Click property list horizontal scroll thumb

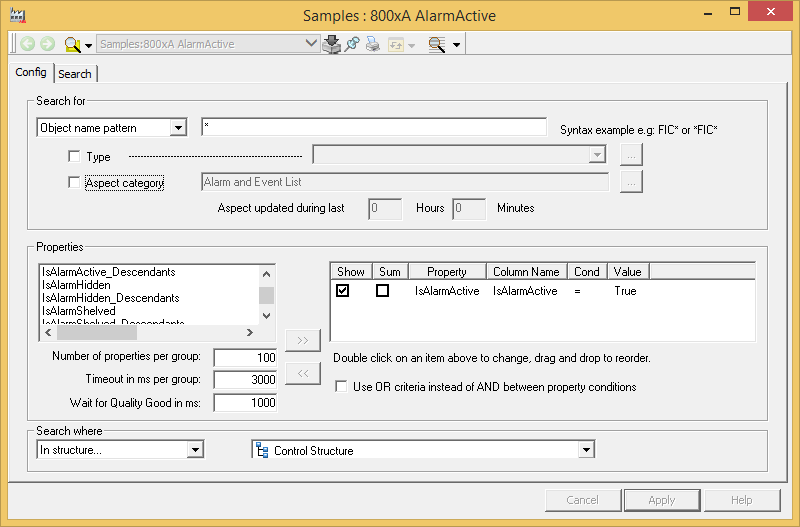(97, 333)
